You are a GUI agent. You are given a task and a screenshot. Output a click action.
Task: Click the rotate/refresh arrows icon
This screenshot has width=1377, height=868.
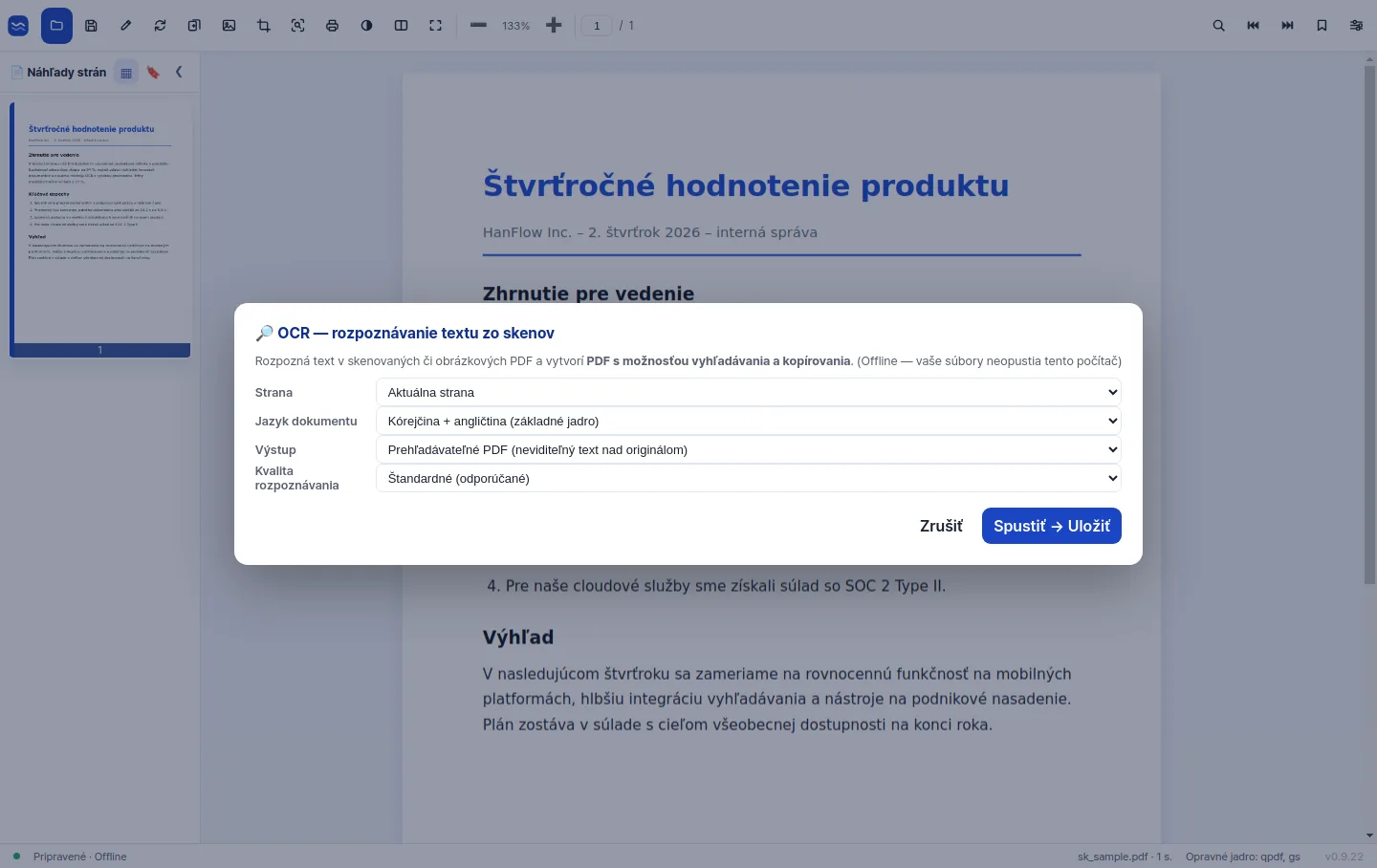point(160,26)
